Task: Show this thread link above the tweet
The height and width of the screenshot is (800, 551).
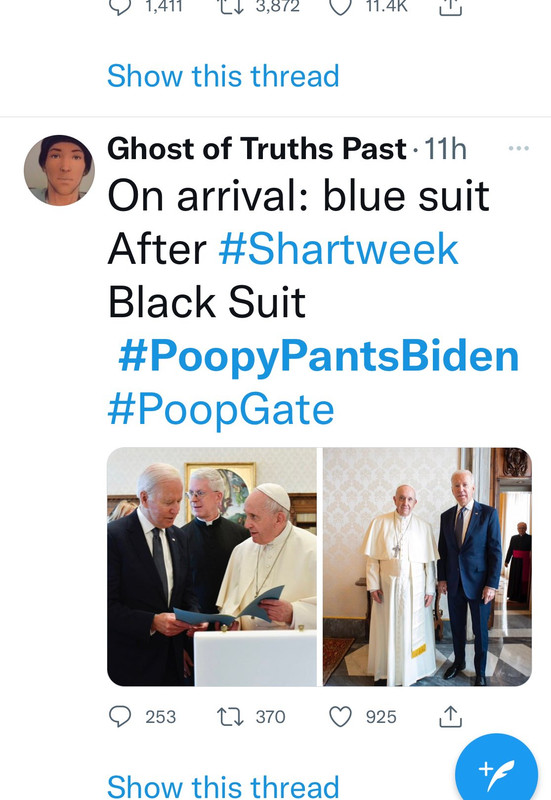Action: pyautogui.click(x=223, y=76)
